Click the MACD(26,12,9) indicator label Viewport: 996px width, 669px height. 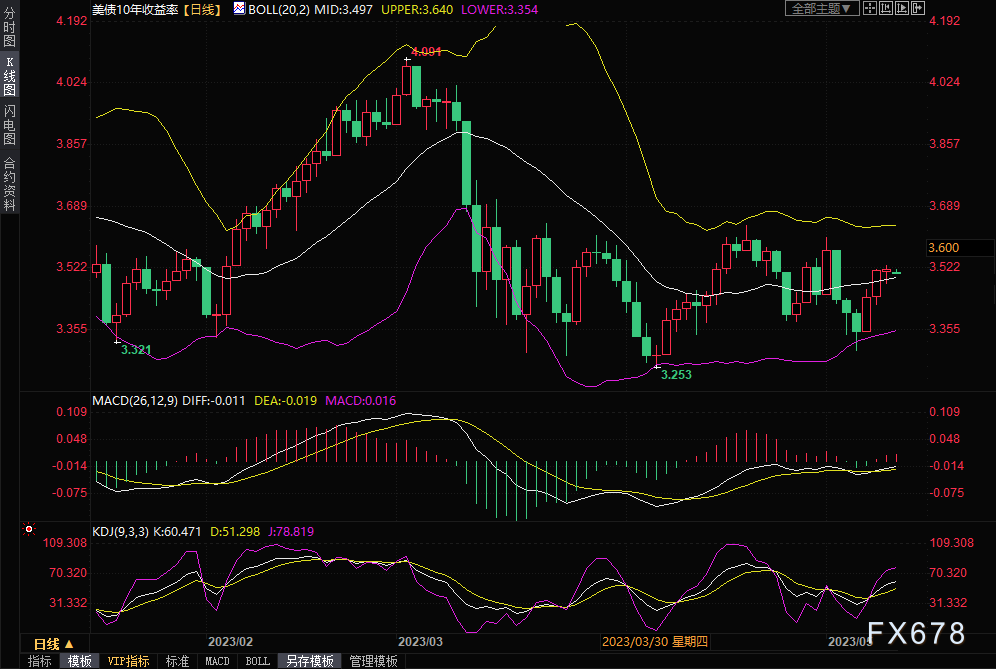point(135,400)
